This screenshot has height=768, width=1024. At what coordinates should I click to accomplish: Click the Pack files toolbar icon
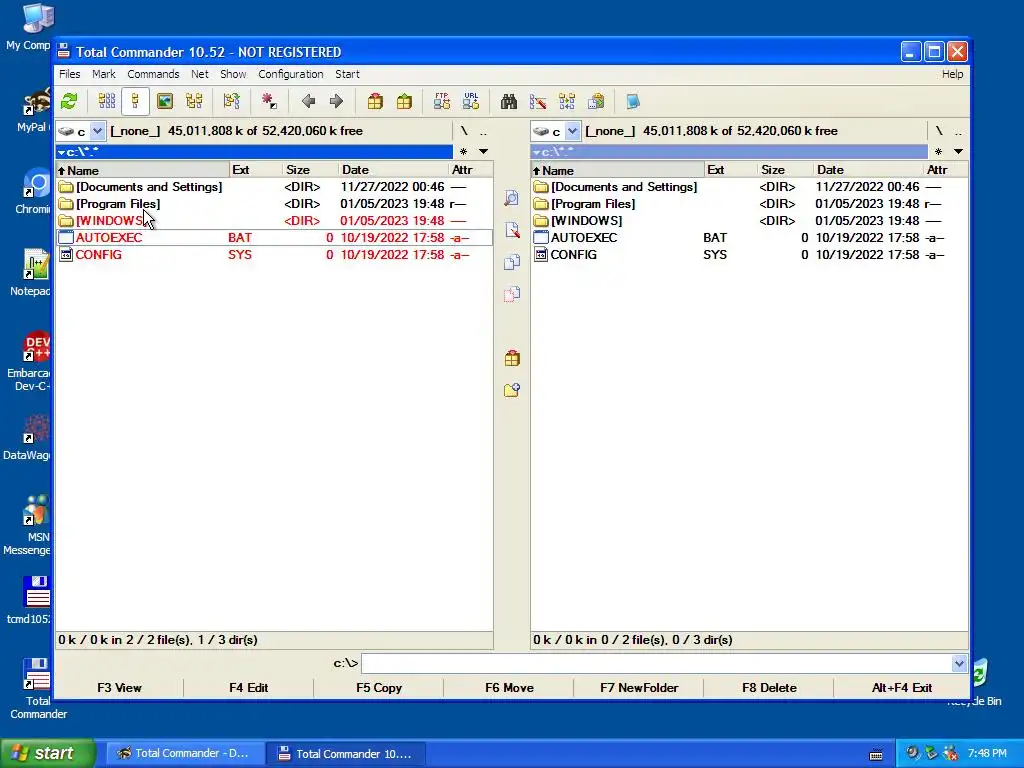coord(375,101)
